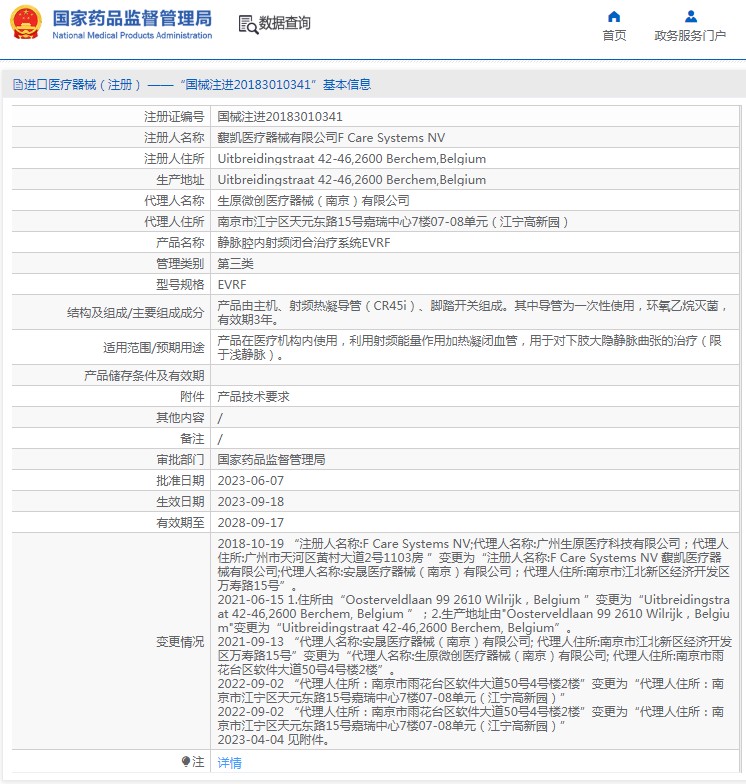Click the 变更情况 label
Screen dimensions: 746x784
(180, 642)
